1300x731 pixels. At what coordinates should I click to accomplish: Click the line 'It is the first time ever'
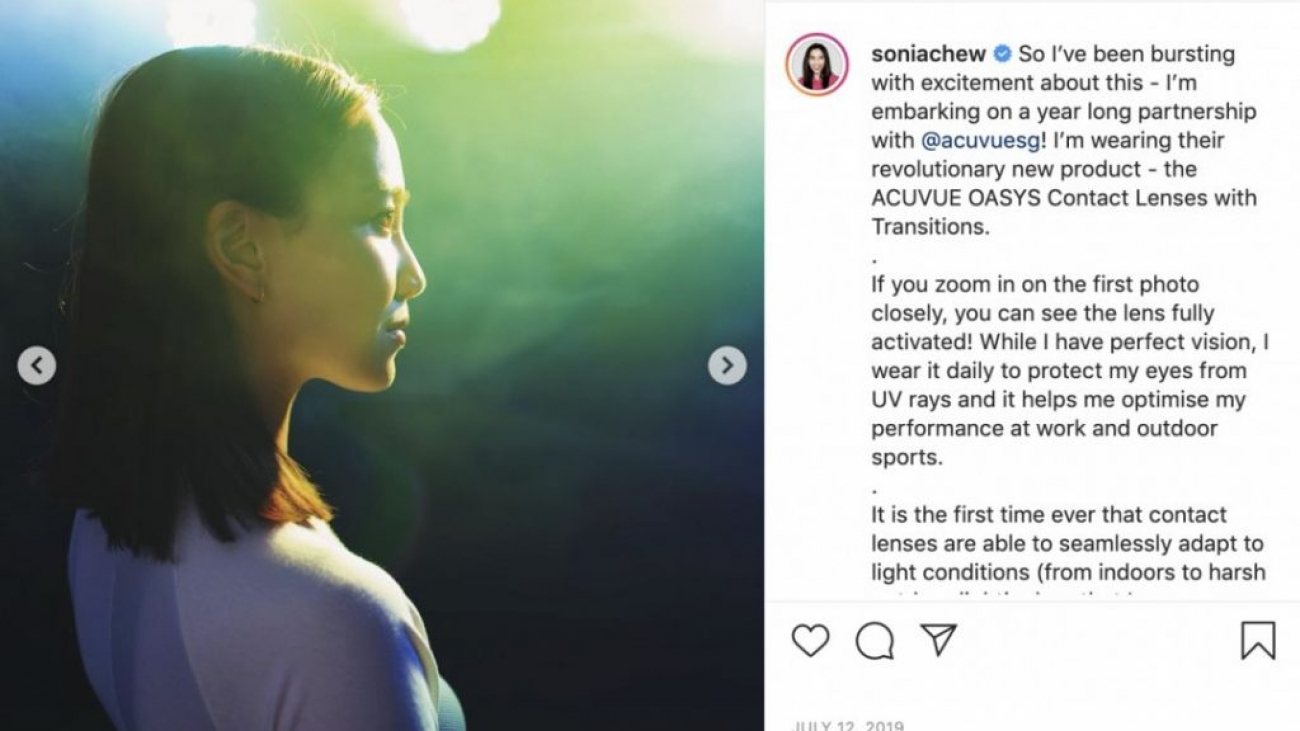click(x=1048, y=516)
